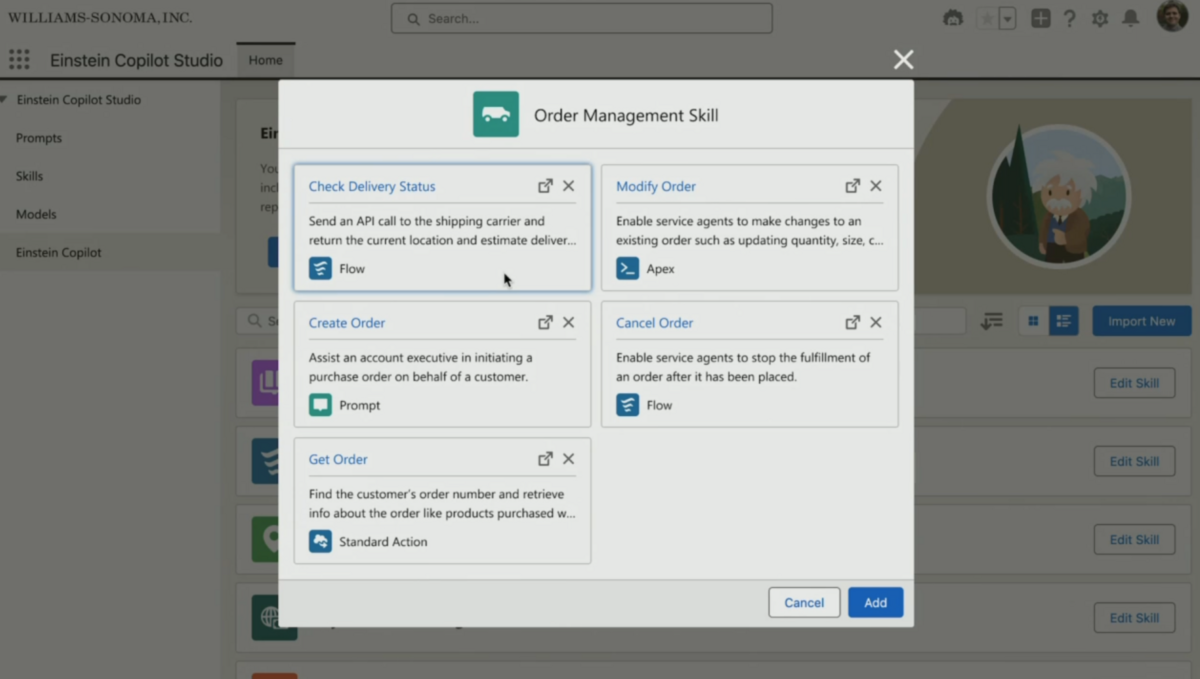Click the Prompt icon in Create Order
This screenshot has width=1200, height=679.
pyautogui.click(x=320, y=405)
